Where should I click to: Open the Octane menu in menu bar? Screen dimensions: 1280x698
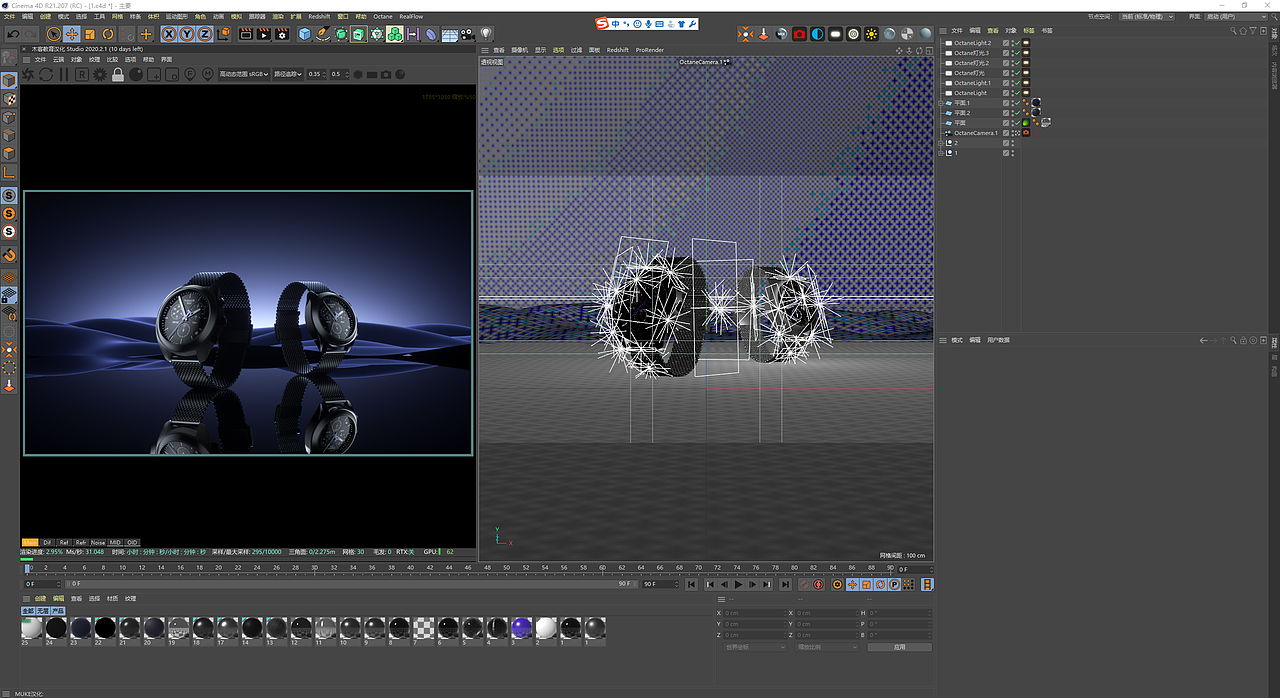(383, 17)
